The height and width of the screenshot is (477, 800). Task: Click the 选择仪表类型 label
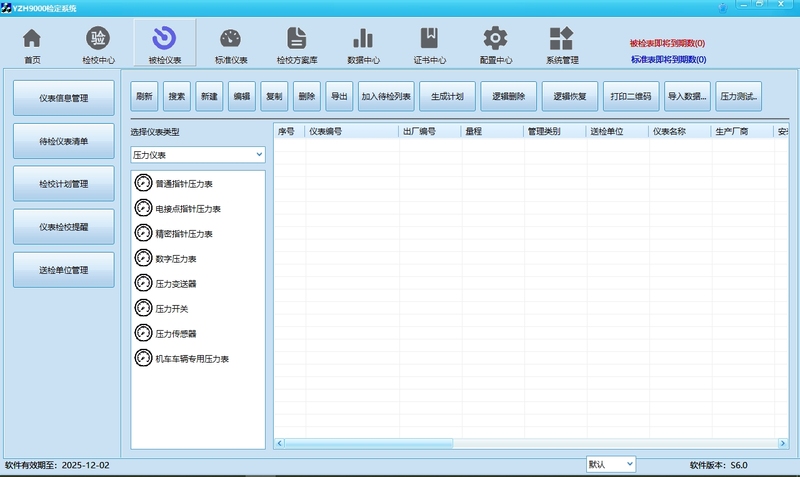(x=155, y=132)
